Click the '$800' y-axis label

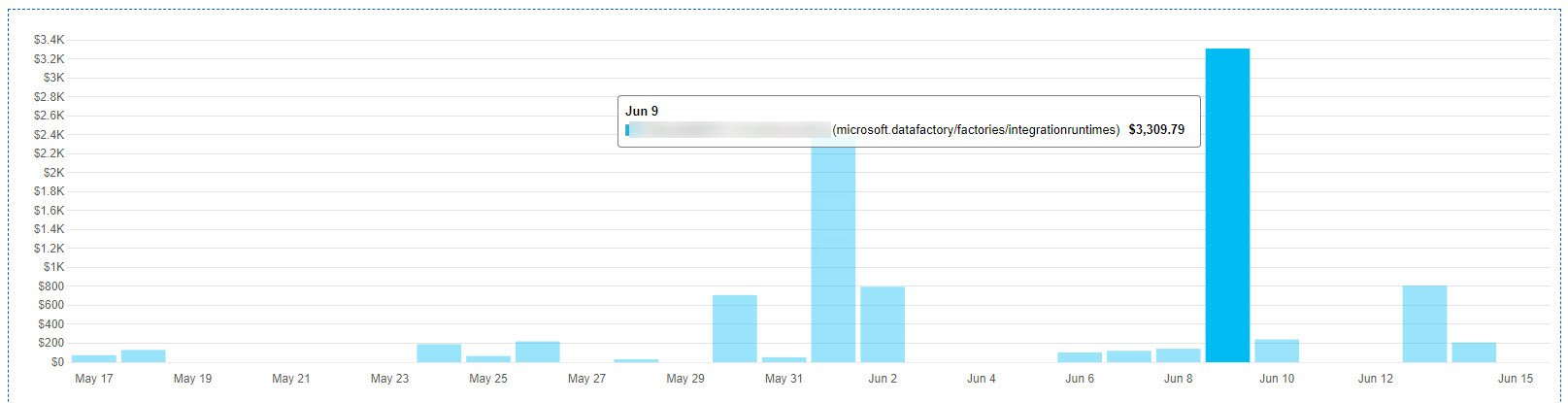pyautogui.click(x=50, y=286)
